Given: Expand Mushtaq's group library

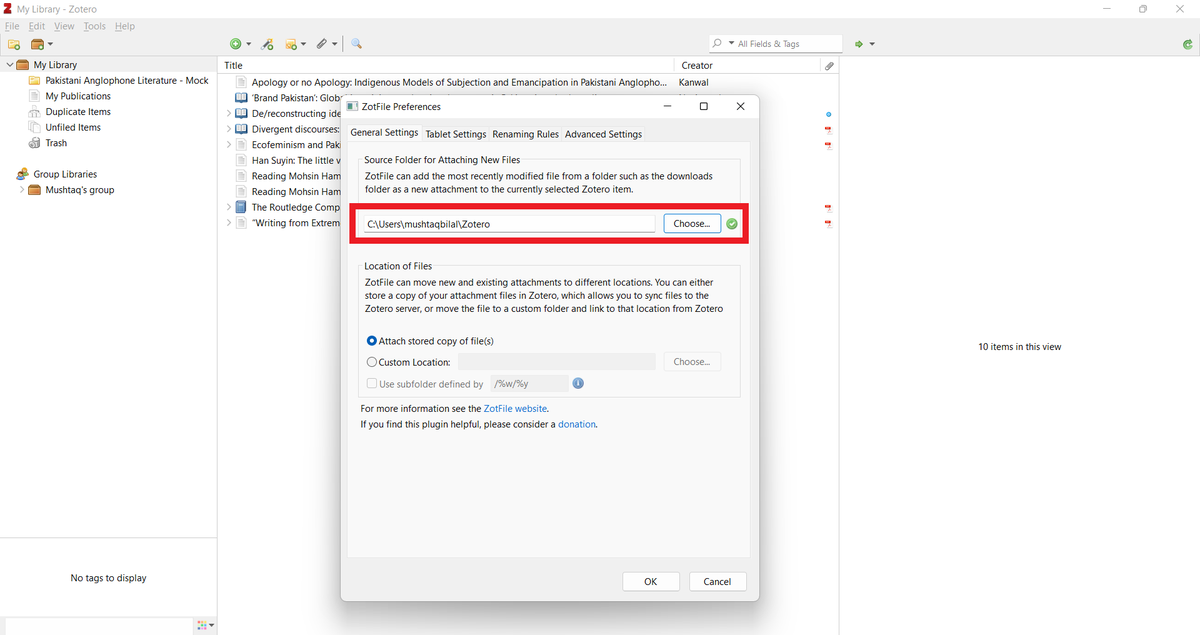Looking at the screenshot, I should pyautogui.click(x=22, y=190).
